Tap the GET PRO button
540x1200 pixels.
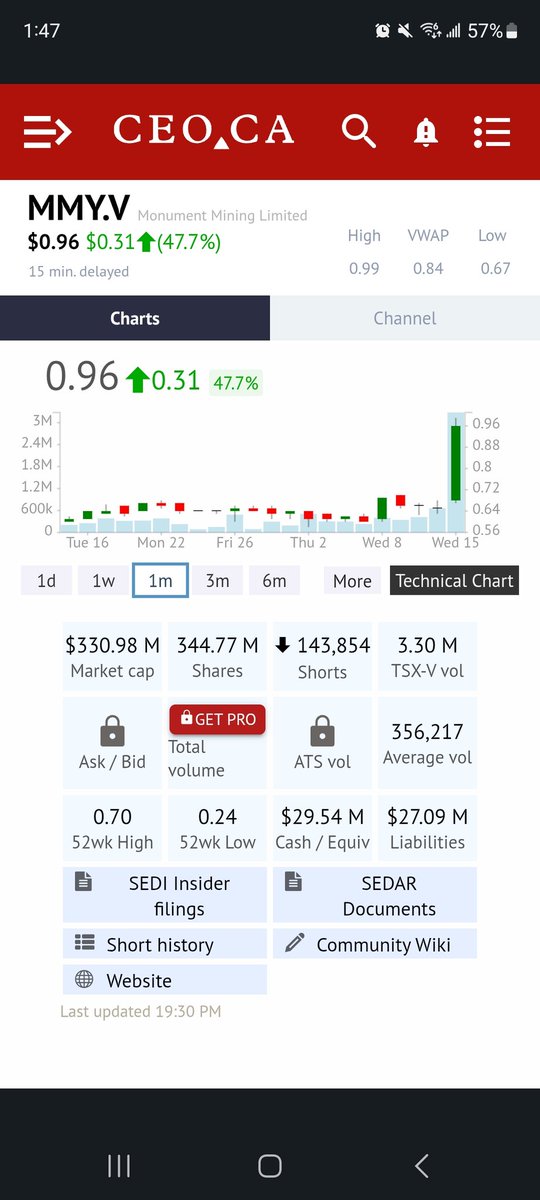[x=217, y=719]
